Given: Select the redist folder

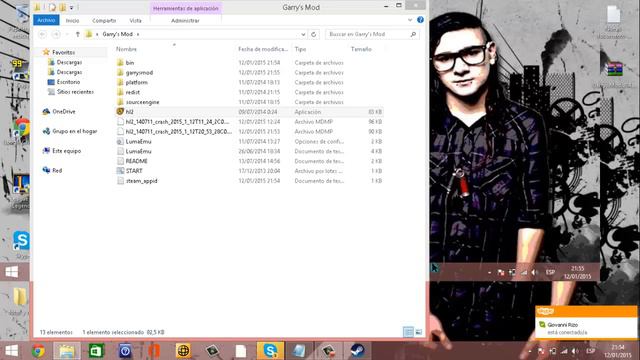Looking at the screenshot, I should [x=250, y=92].
